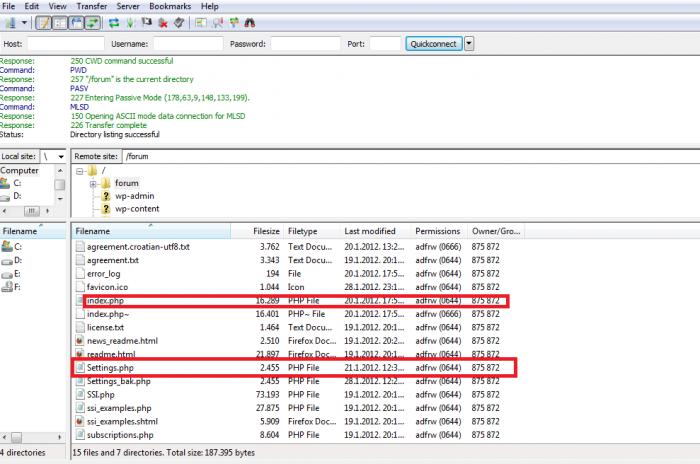The image size is (700, 464).
Task: Open the Bookmarks menu
Action: pos(170,6)
